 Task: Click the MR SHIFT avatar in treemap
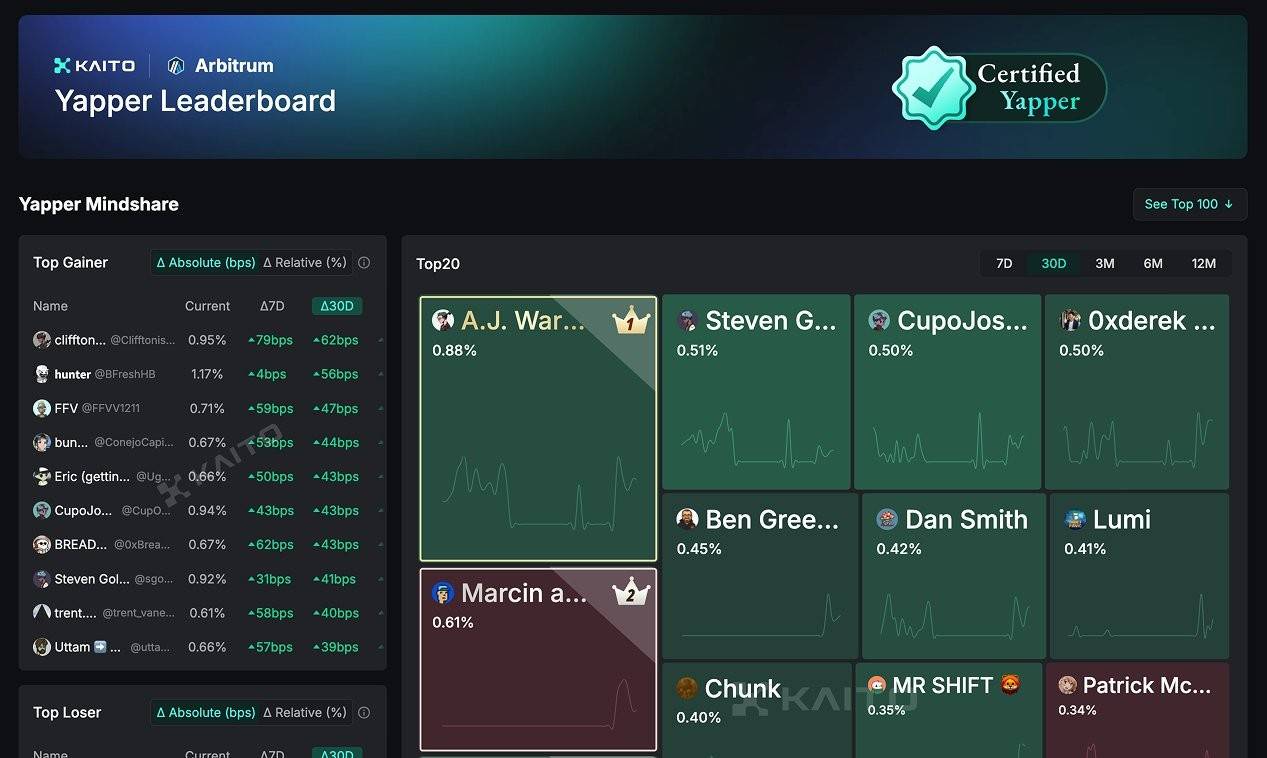[x=876, y=685]
